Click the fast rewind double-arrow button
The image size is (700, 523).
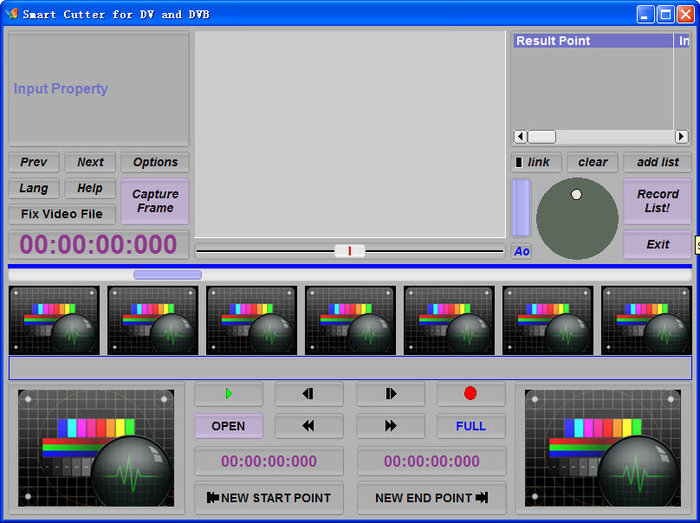click(x=309, y=426)
